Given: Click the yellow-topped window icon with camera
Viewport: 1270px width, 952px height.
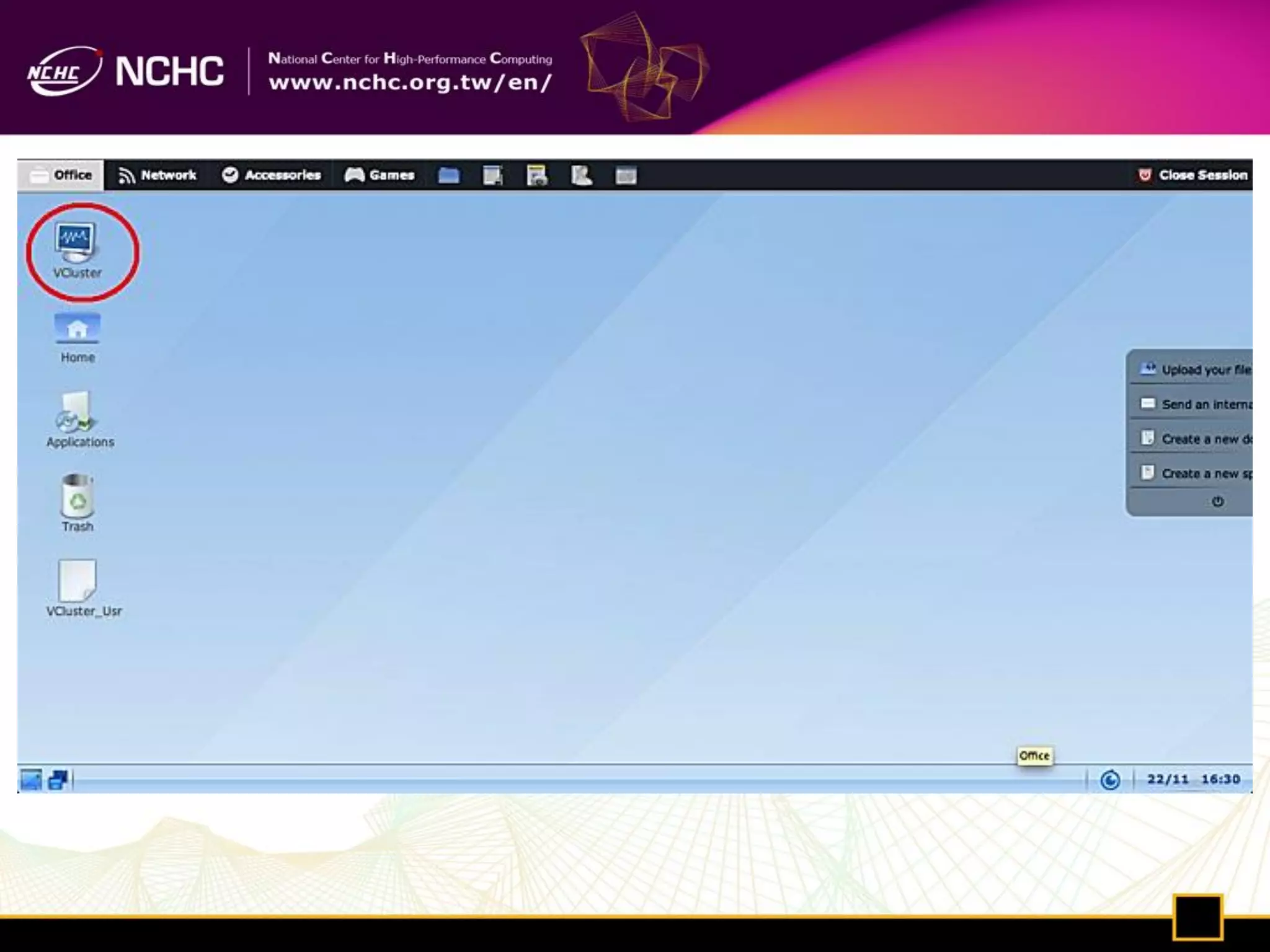Looking at the screenshot, I should point(537,176).
